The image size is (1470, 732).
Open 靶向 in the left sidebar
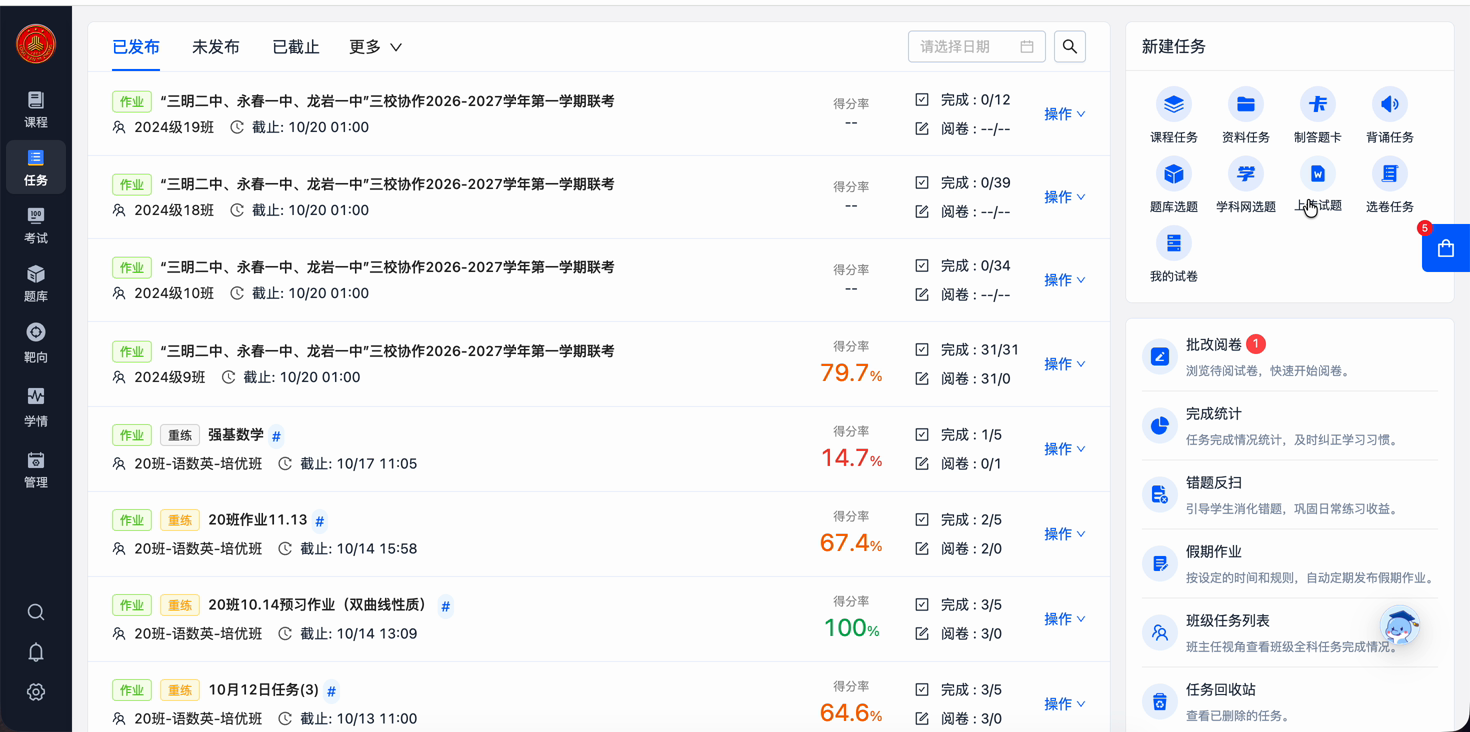(x=36, y=343)
